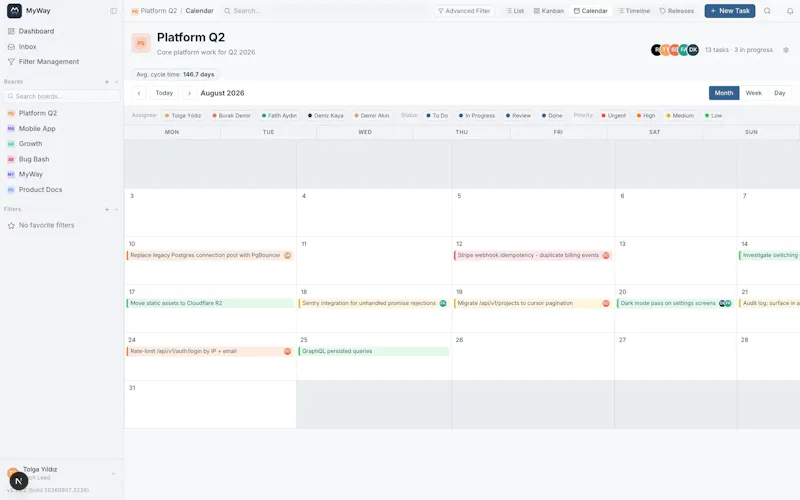This screenshot has height=500, width=800.
Task: Select the Month view
Action: [723, 93]
